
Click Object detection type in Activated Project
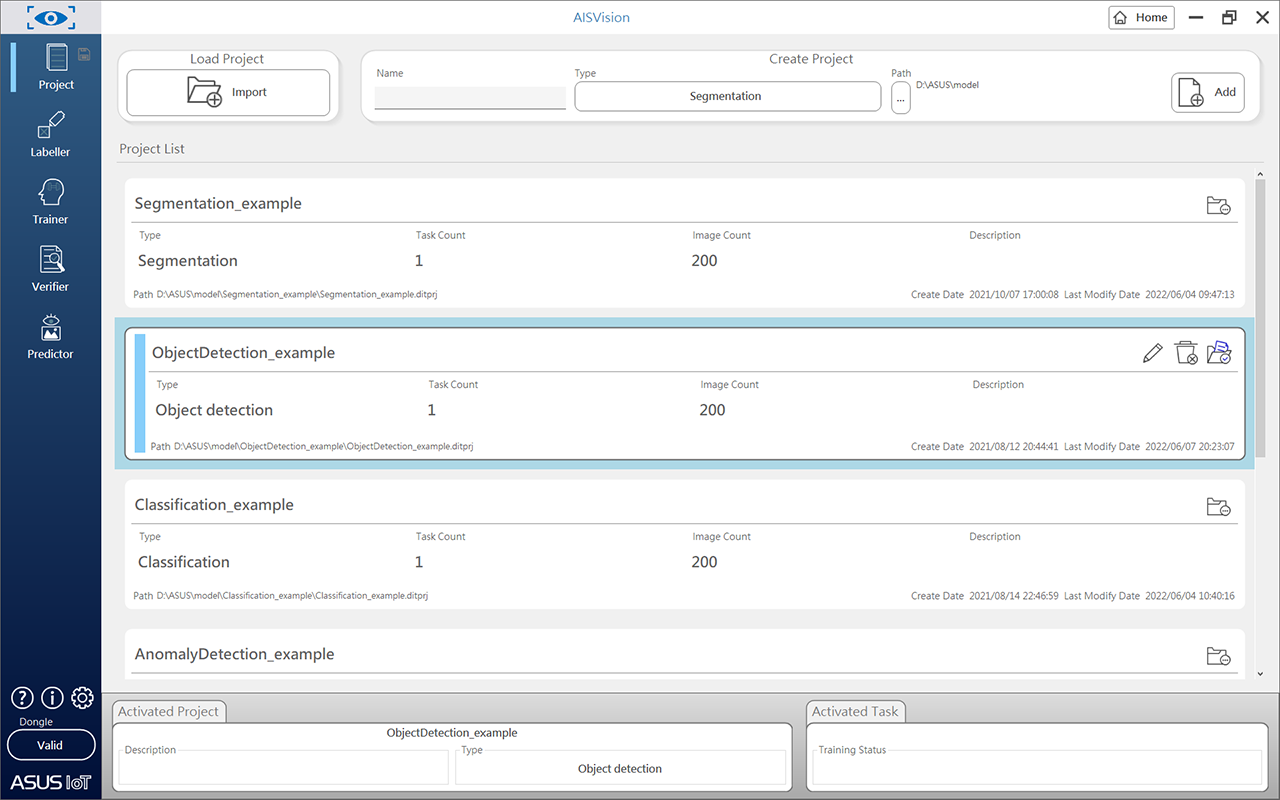(620, 769)
